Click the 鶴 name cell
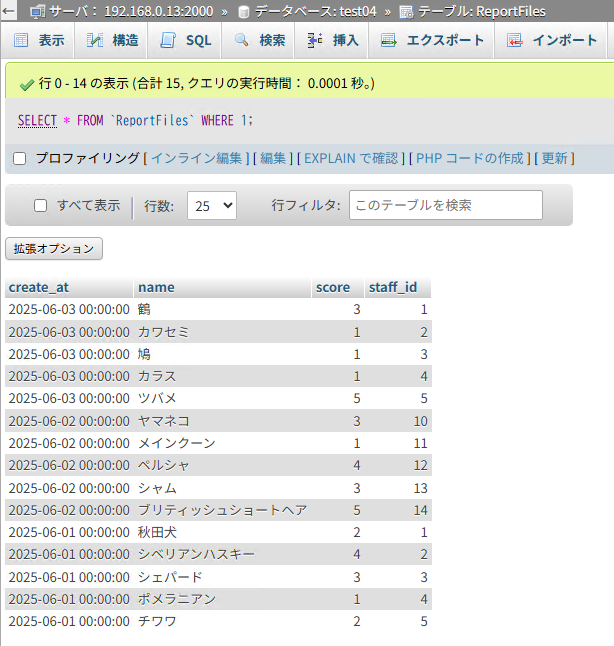This screenshot has height=646, width=614. (222, 309)
